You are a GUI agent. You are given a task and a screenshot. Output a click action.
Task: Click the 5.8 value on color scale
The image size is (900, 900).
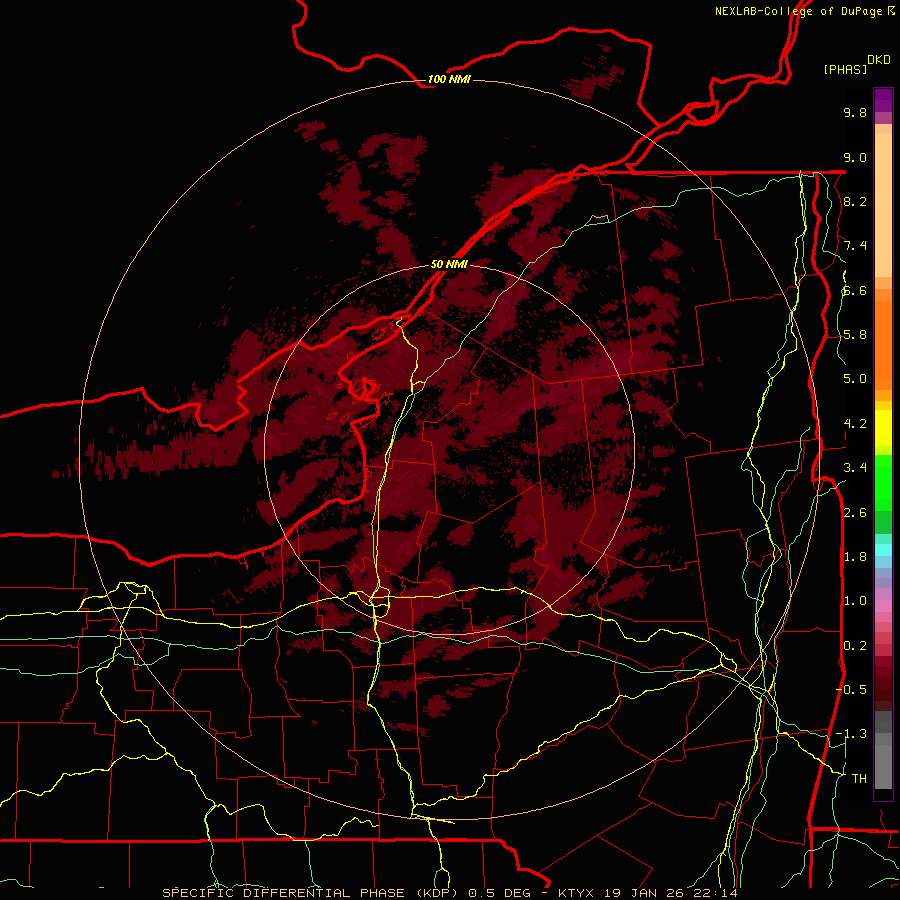[855, 335]
